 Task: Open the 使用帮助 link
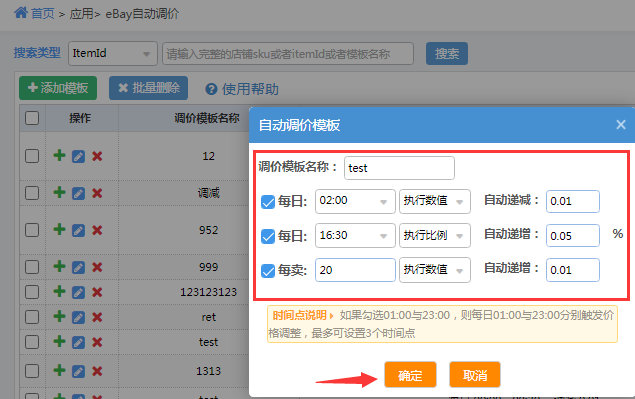pyautogui.click(x=250, y=89)
